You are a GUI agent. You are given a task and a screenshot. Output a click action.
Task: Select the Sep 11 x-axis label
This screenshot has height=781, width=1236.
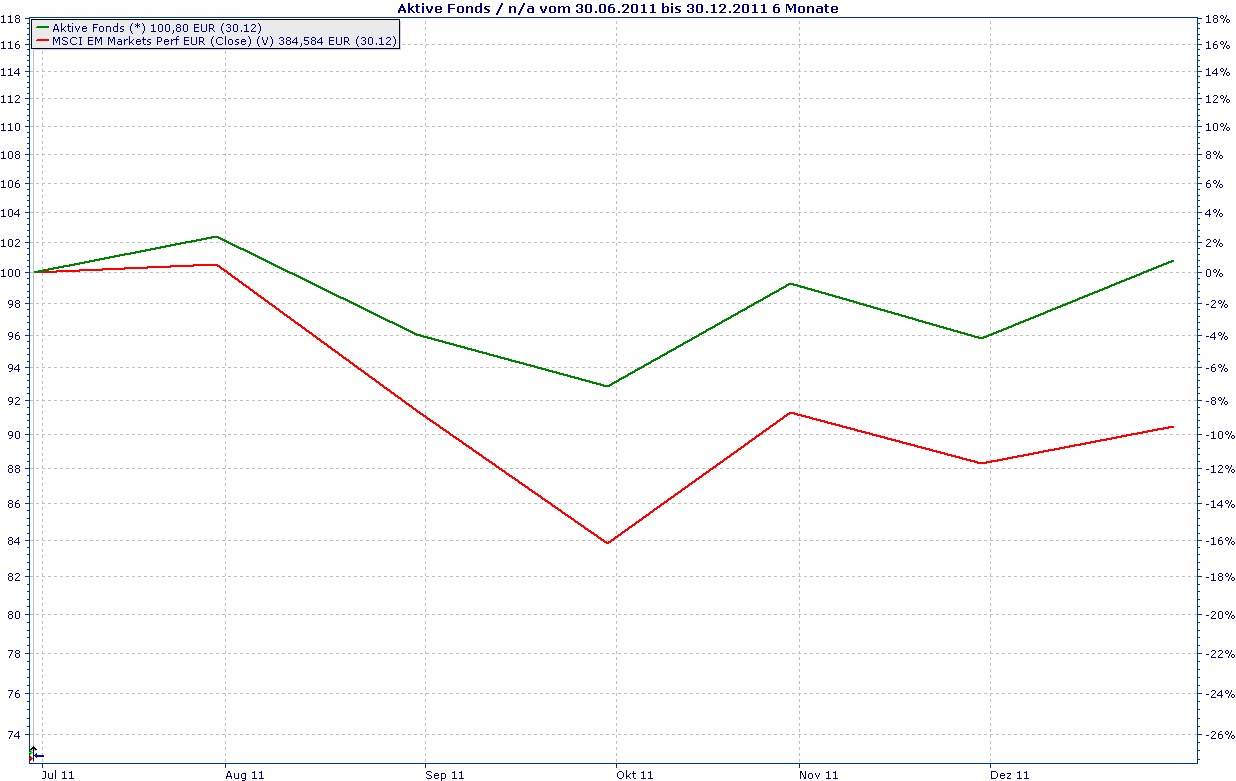coord(447,774)
